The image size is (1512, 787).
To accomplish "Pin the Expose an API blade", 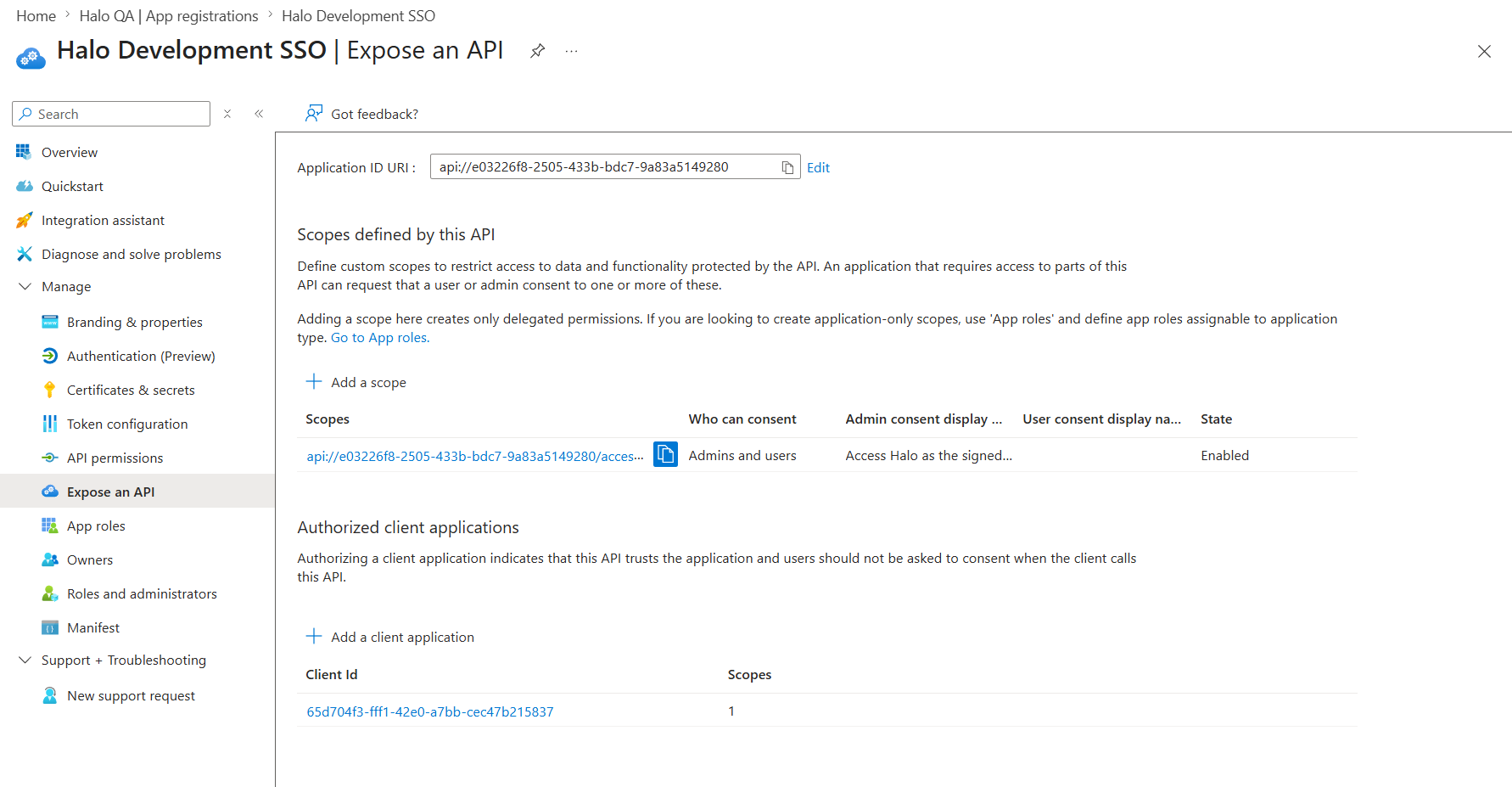I will tap(537, 51).
